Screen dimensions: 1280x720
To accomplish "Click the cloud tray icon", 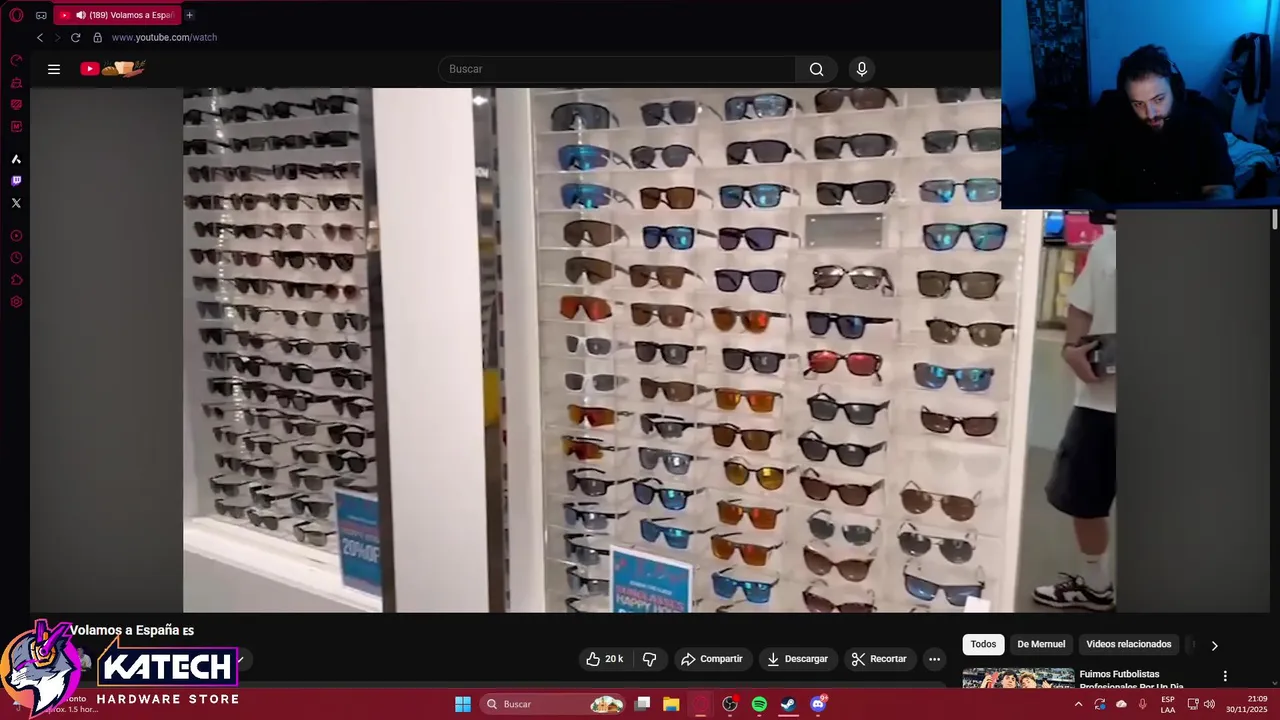I will (1121, 704).
